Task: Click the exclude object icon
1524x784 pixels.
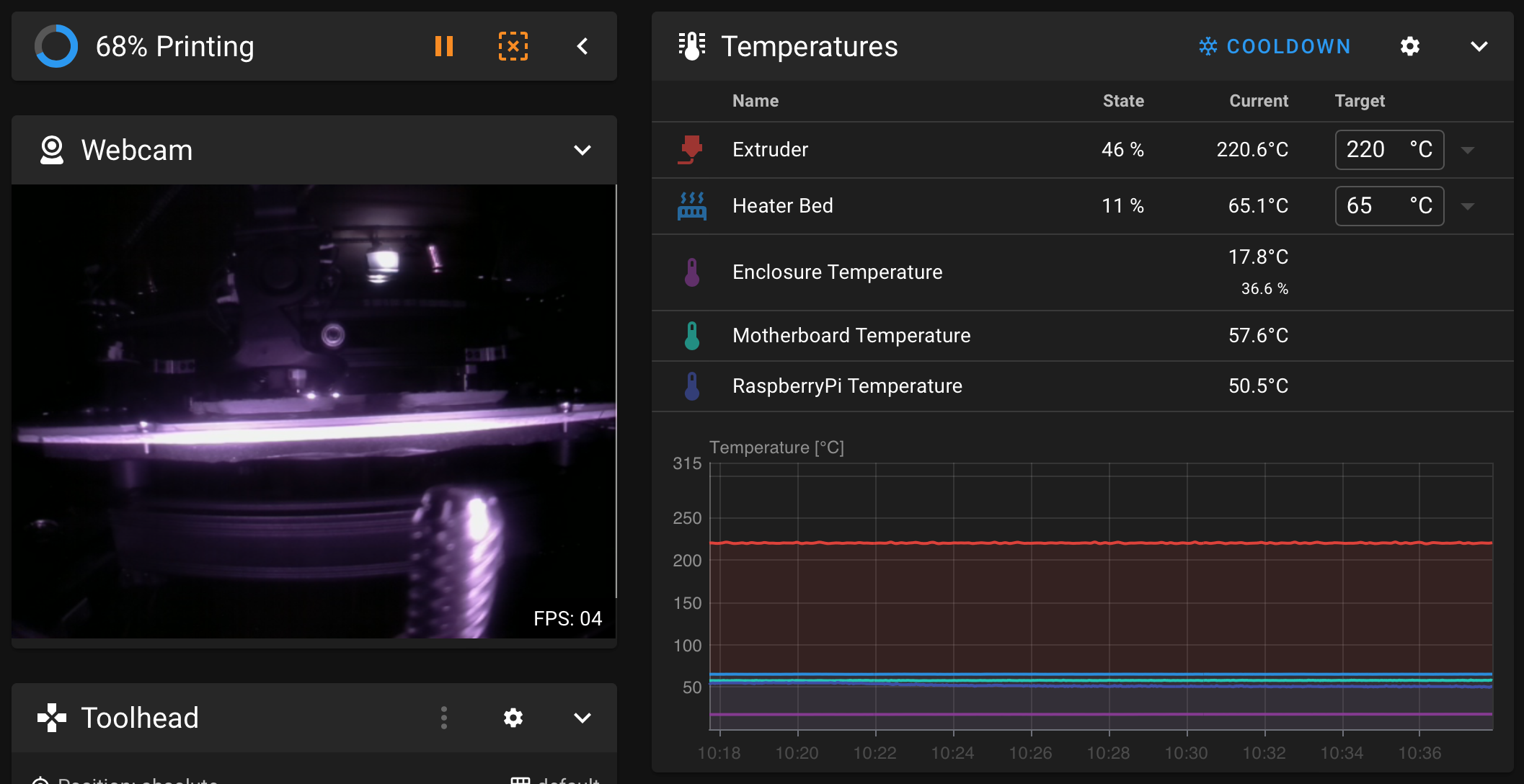Action: pos(513,47)
